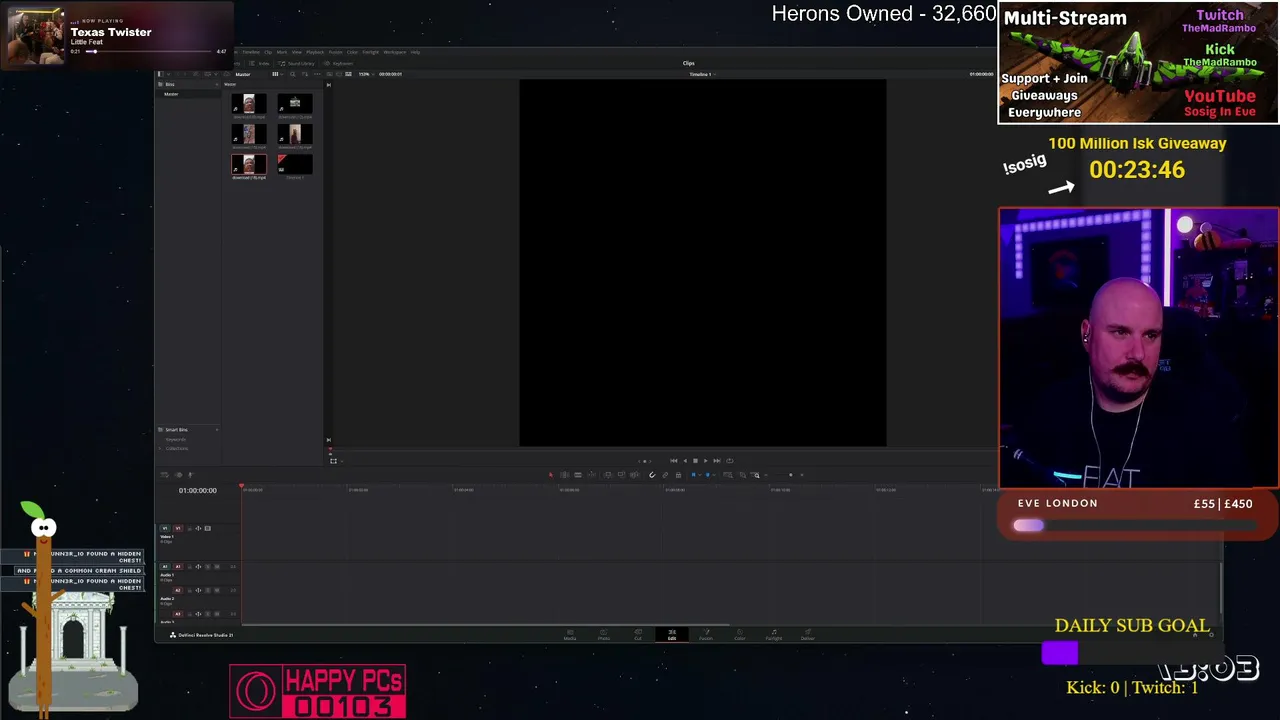Viewport: 1280px width, 720px height.
Task: Toggle the Sound Library panel
Action: click(x=297, y=63)
